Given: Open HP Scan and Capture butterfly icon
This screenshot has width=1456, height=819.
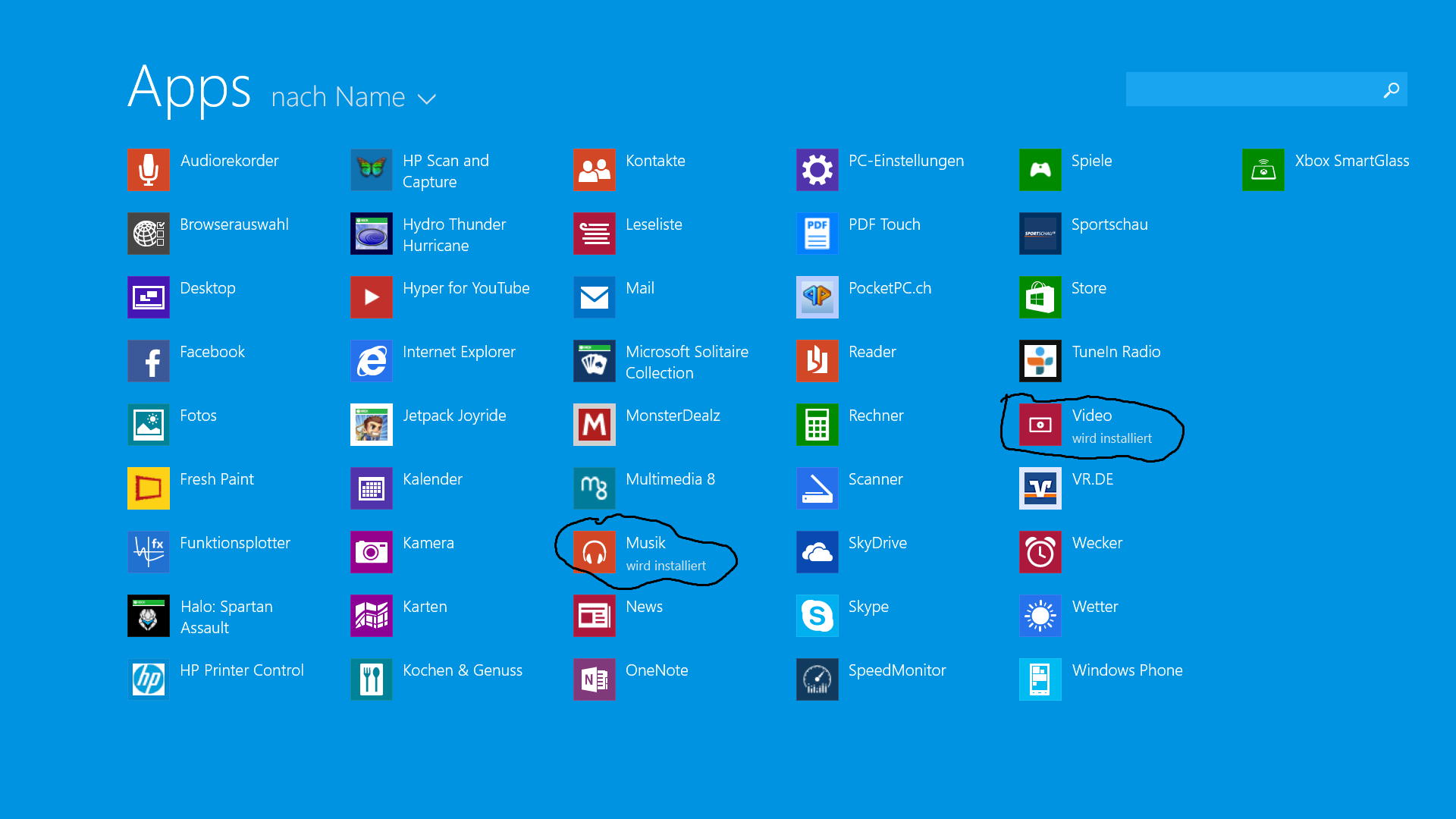Looking at the screenshot, I should (372, 170).
